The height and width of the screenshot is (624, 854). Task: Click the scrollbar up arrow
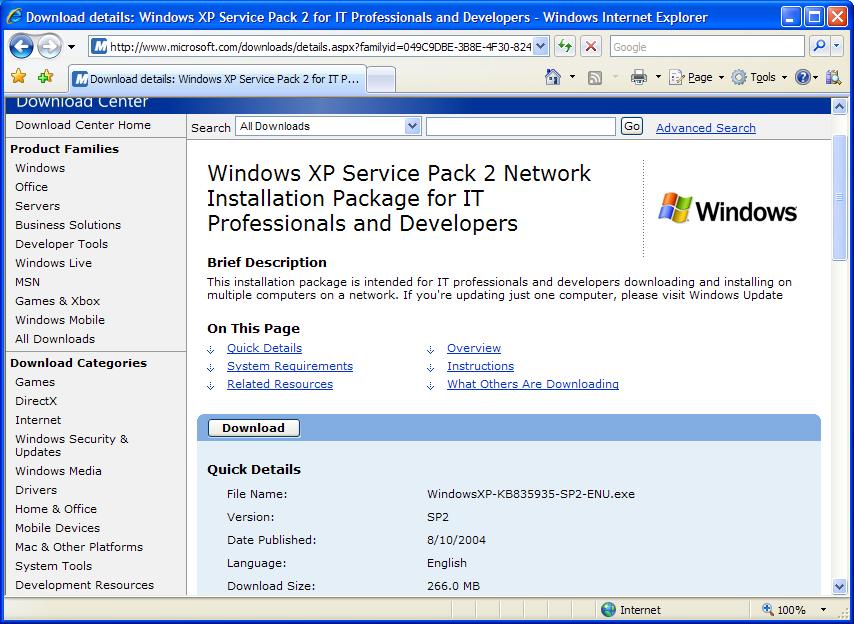[x=839, y=106]
